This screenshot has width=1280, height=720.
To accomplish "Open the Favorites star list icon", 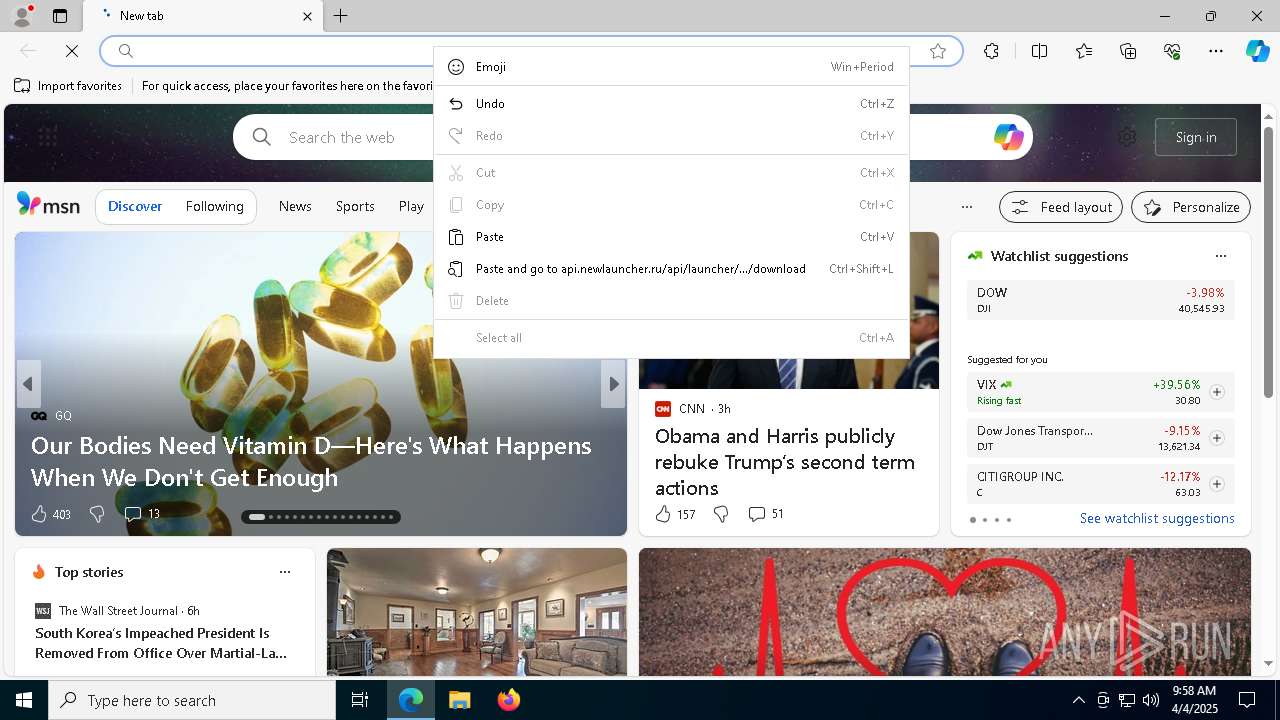I will [1084, 51].
